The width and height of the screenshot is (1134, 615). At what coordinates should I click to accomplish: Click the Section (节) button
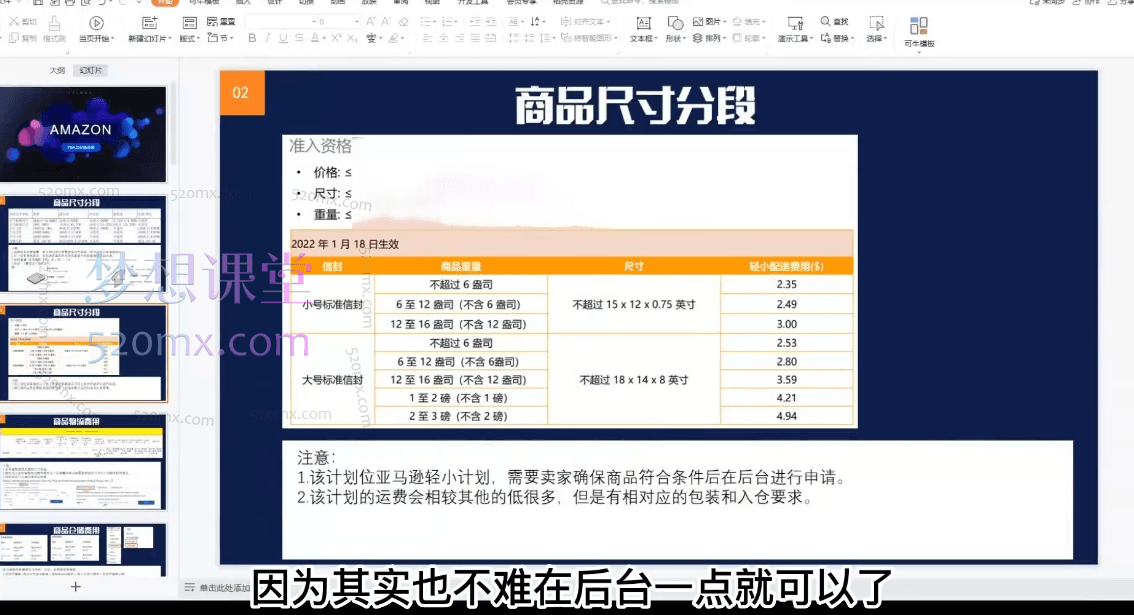pos(218,37)
